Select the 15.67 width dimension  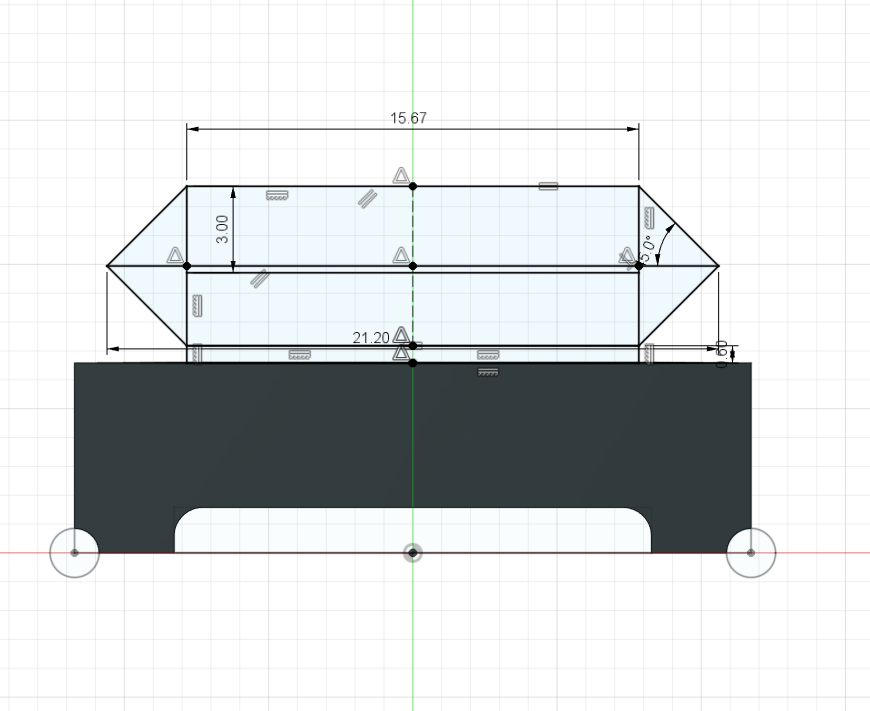click(408, 118)
